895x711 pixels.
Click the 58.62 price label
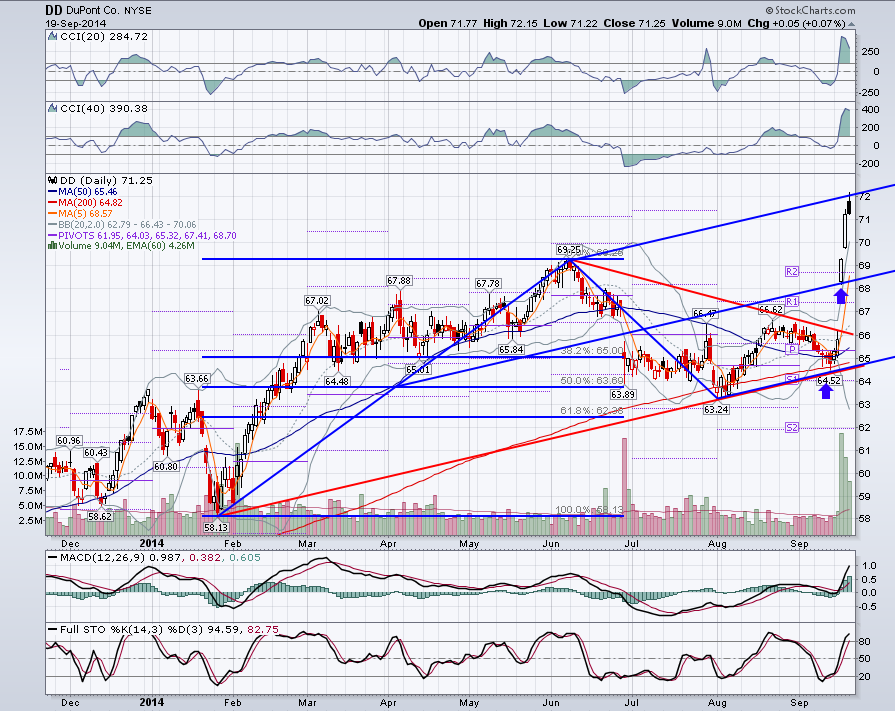point(100,516)
